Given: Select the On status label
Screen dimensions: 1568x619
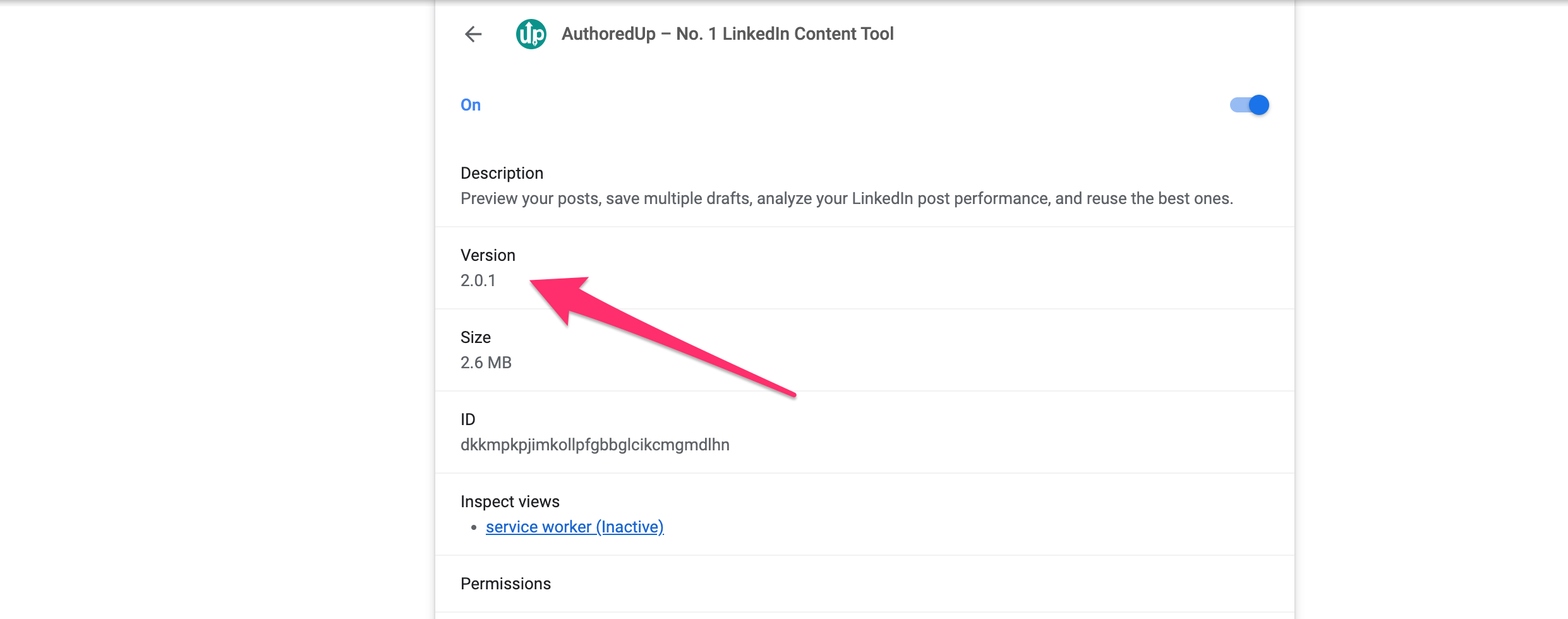Looking at the screenshot, I should (x=471, y=105).
